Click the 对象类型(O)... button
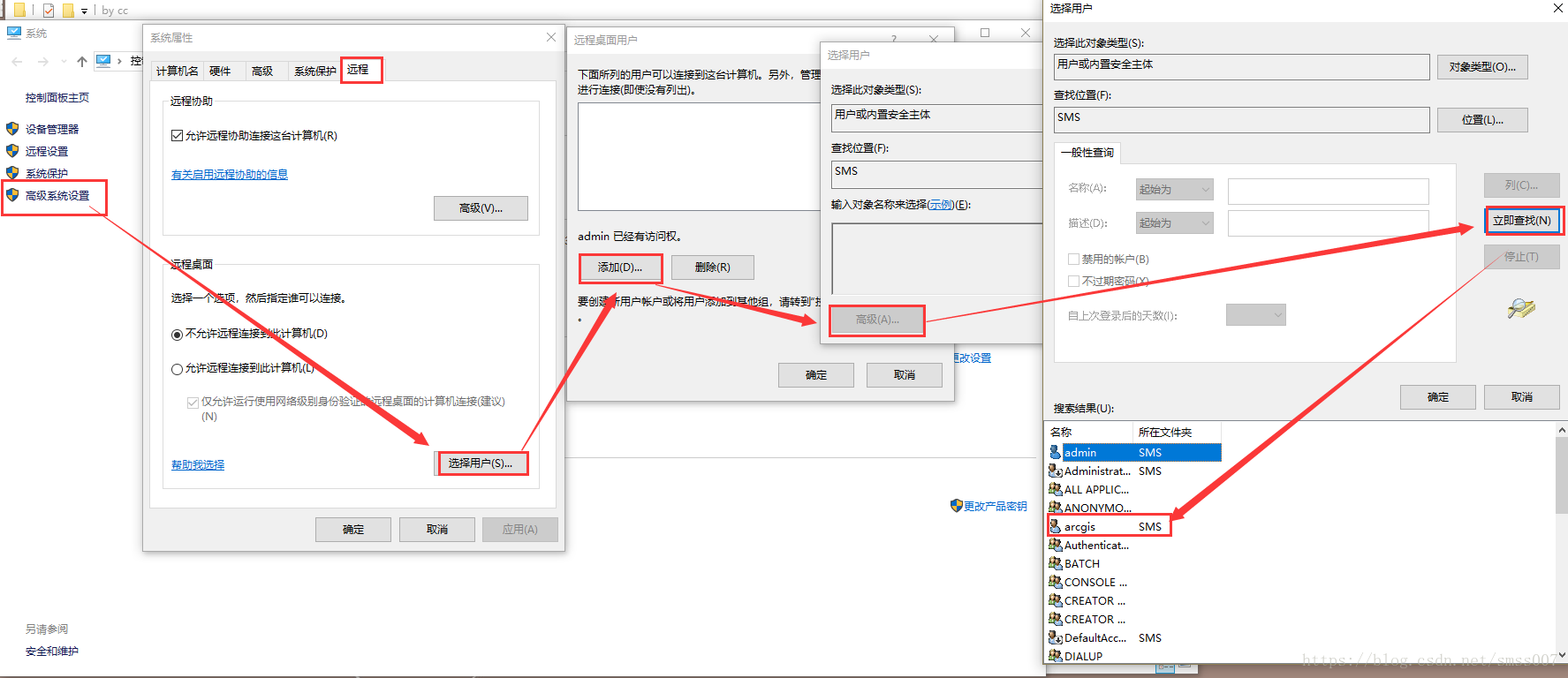Viewport: 1568px width, 678px height. tap(1482, 67)
